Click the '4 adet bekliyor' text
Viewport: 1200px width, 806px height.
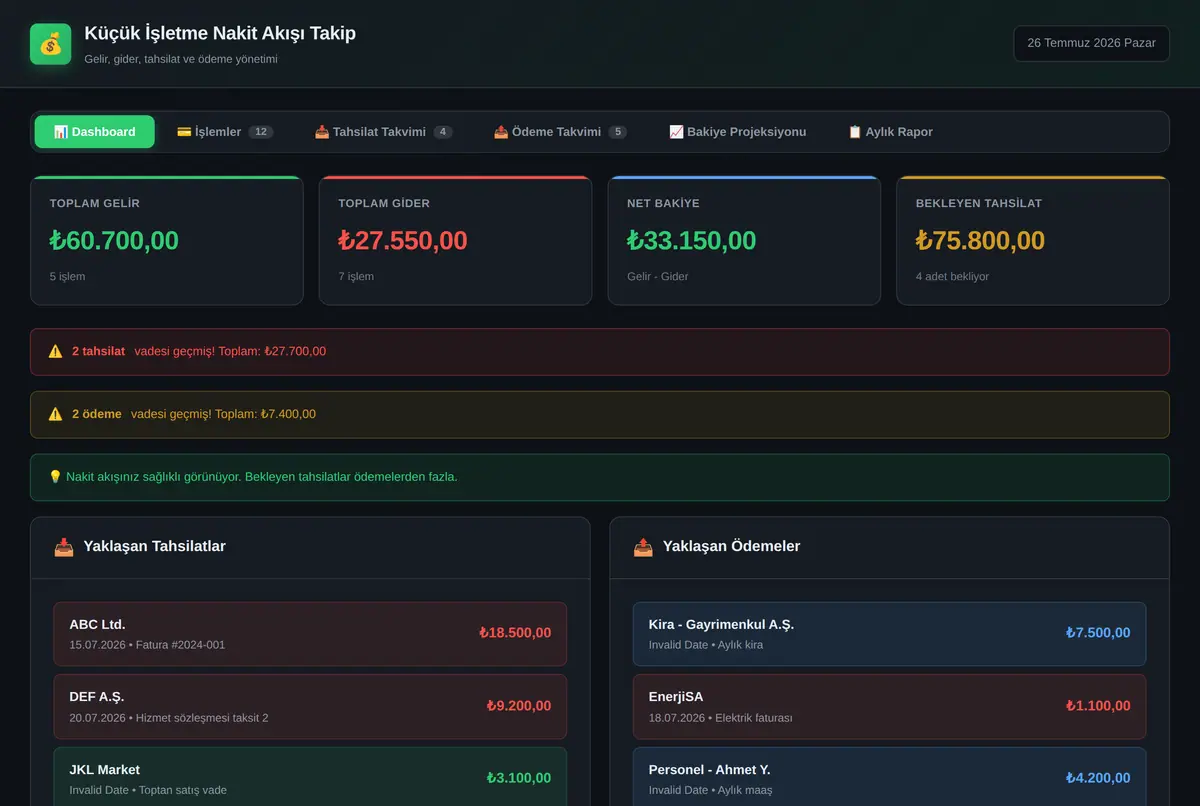pos(952,277)
